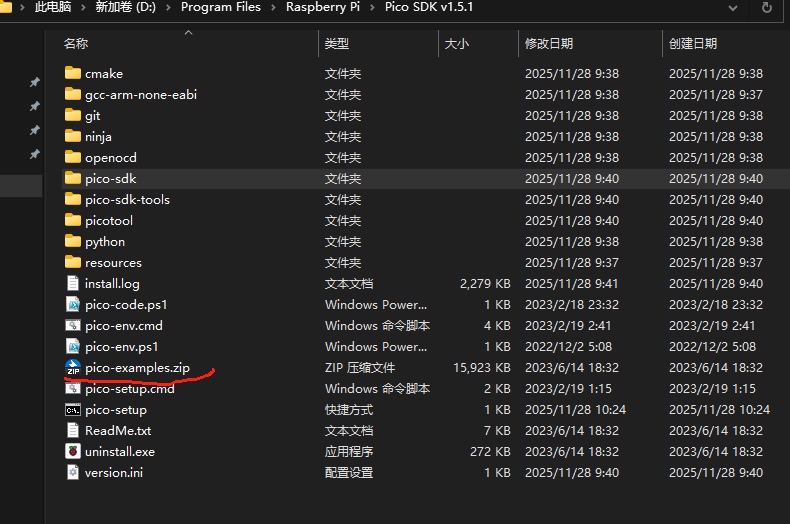Expand the chevron after 新加卷 (D:) breadcrumb

(x=168, y=8)
